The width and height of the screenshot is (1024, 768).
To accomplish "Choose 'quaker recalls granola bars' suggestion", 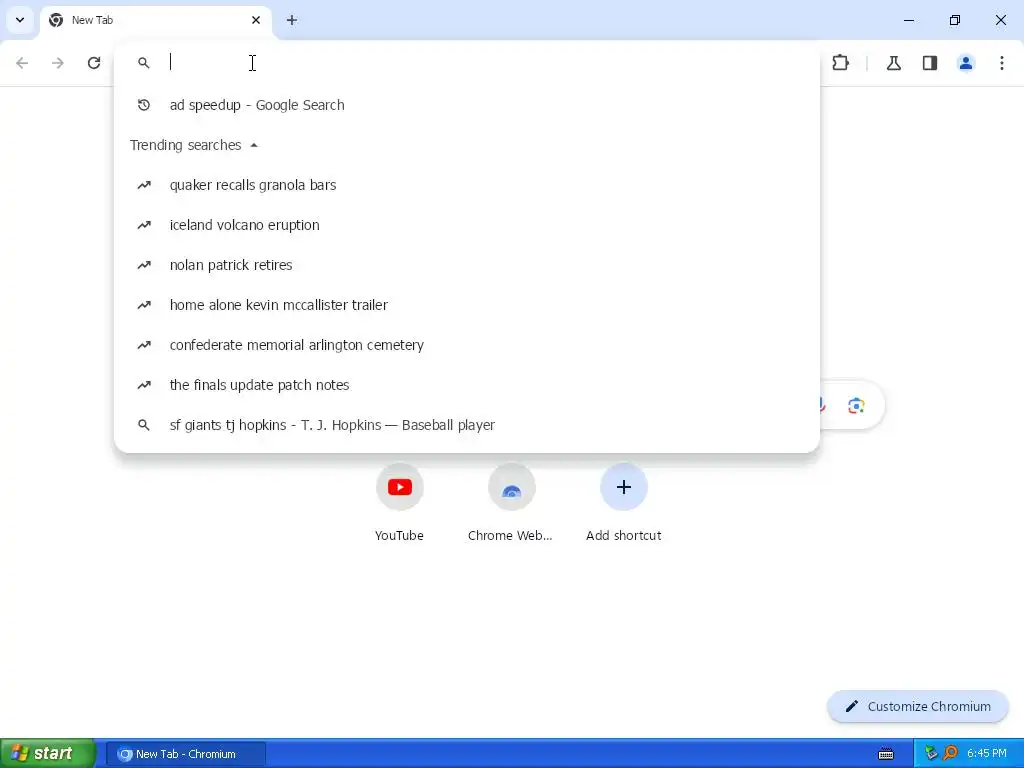I will (466, 185).
